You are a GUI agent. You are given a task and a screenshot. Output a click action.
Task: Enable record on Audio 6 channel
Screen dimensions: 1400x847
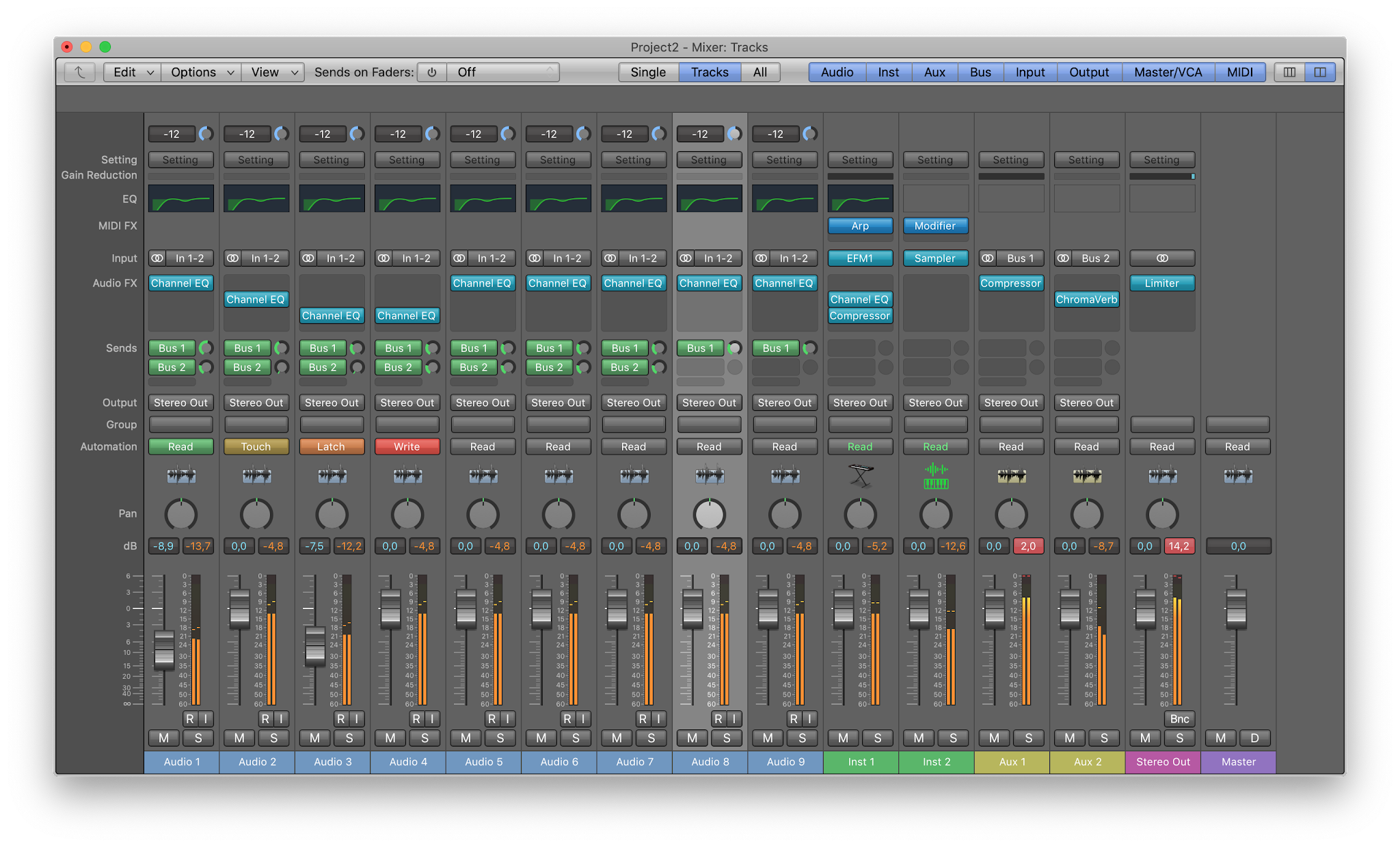point(567,718)
